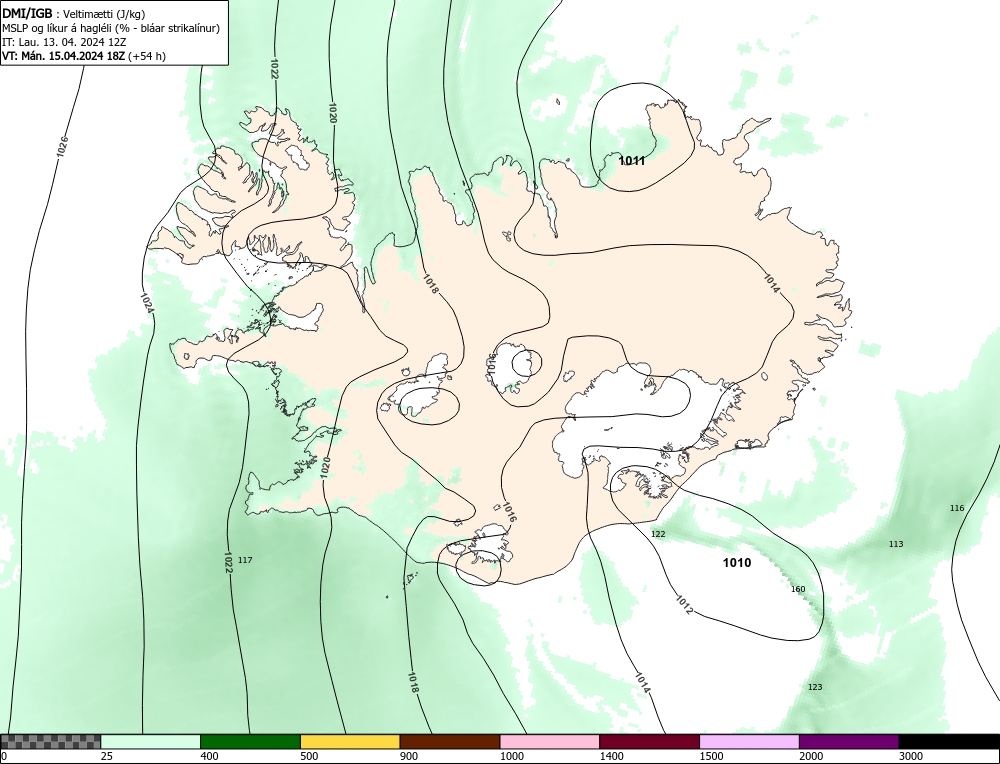Select the legend value 400
This screenshot has height=764, width=1000.
tap(208, 756)
